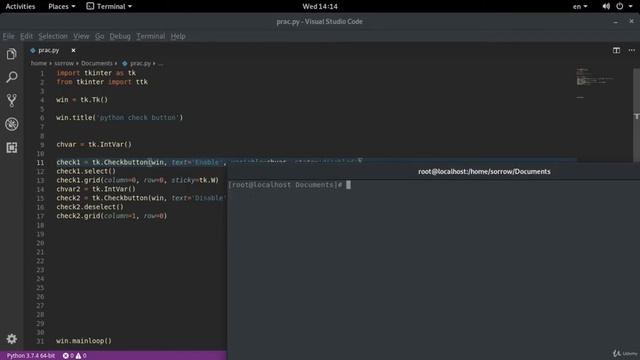Viewport: 640px width, 360px height.
Task: Click the volume icon in the top bar
Action: (x=606, y=6)
